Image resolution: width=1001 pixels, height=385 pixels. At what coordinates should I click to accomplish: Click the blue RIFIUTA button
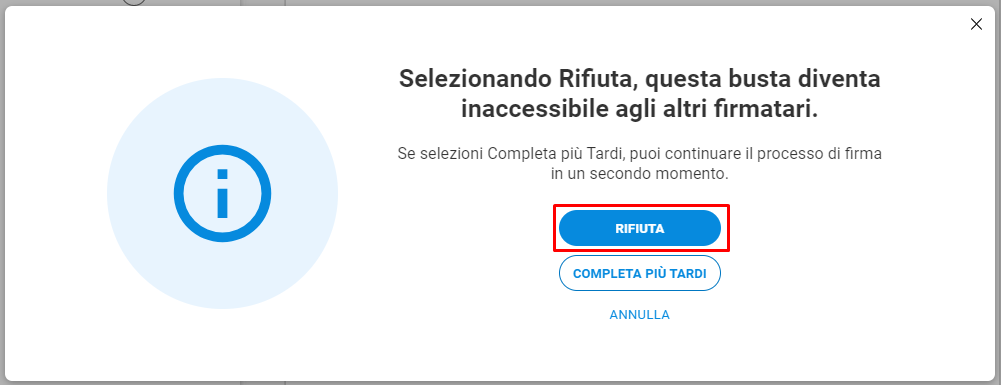pyautogui.click(x=640, y=229)
